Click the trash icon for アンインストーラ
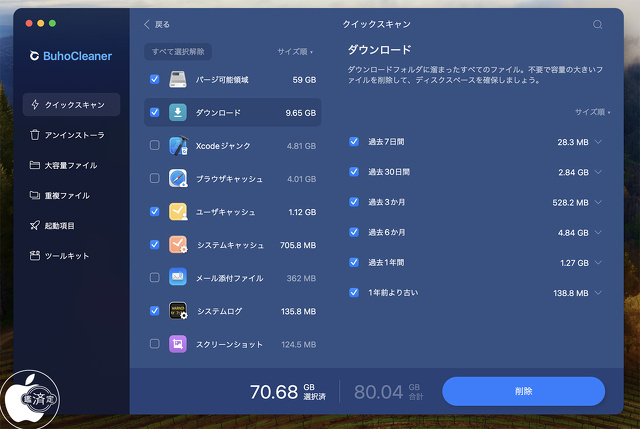 coord(35,135)
